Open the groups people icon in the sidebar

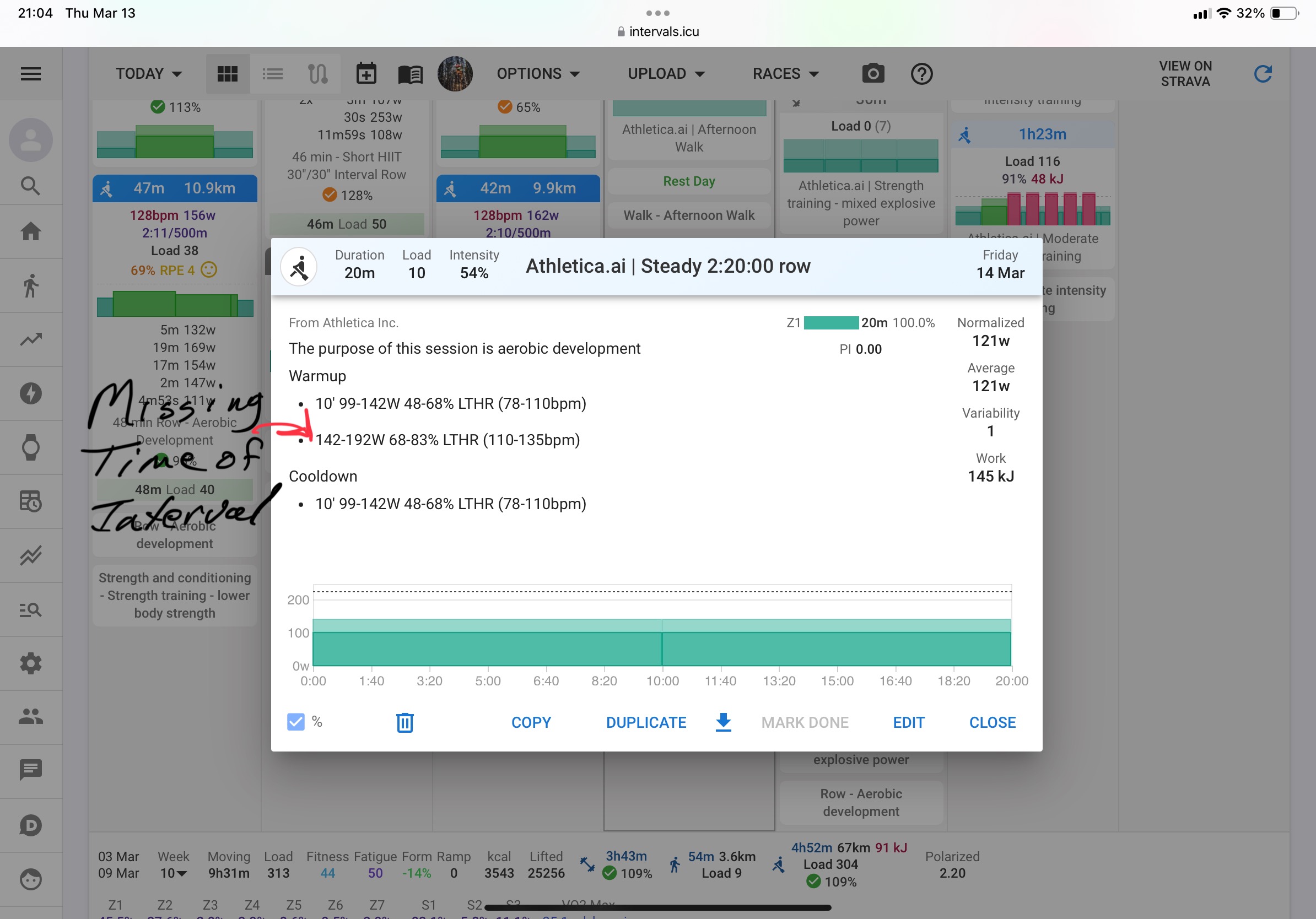[x=31, y=717]
